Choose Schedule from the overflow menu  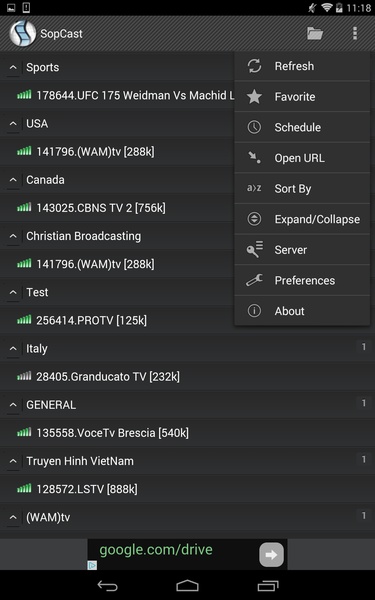(302, 127)
